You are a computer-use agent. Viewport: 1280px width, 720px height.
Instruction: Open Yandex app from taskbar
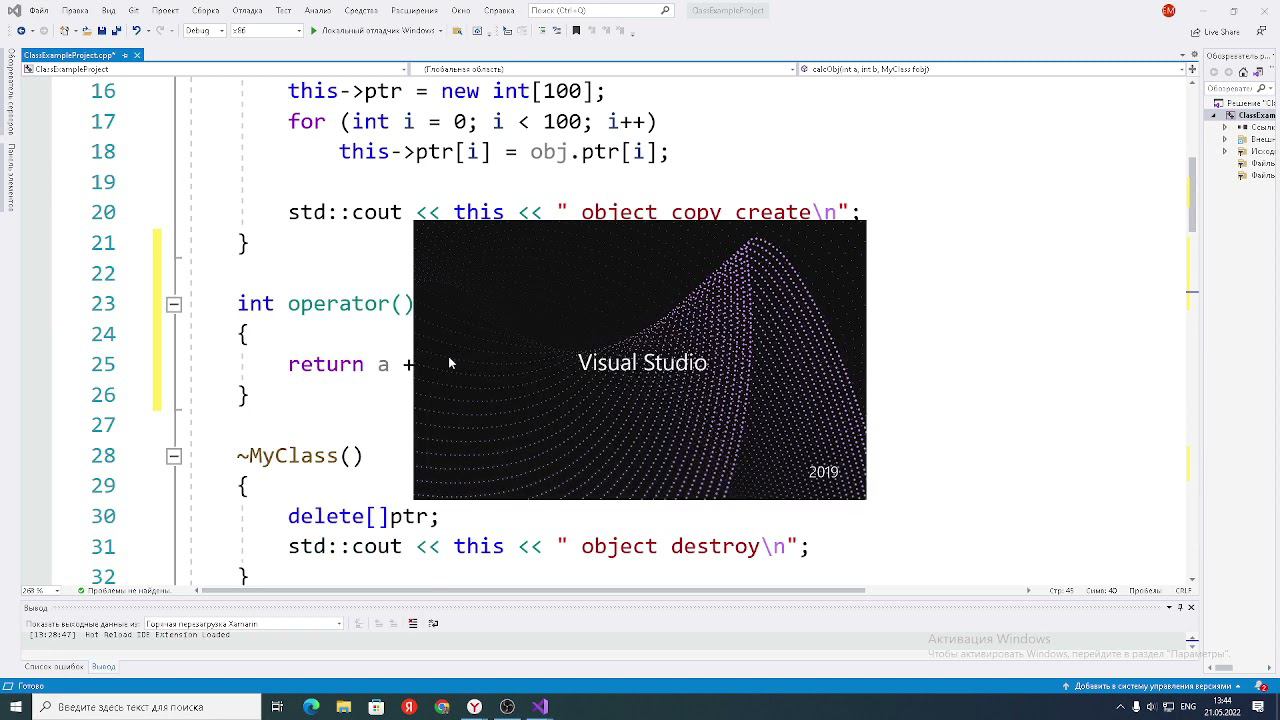pyautogui.click(x=409, y=707)
